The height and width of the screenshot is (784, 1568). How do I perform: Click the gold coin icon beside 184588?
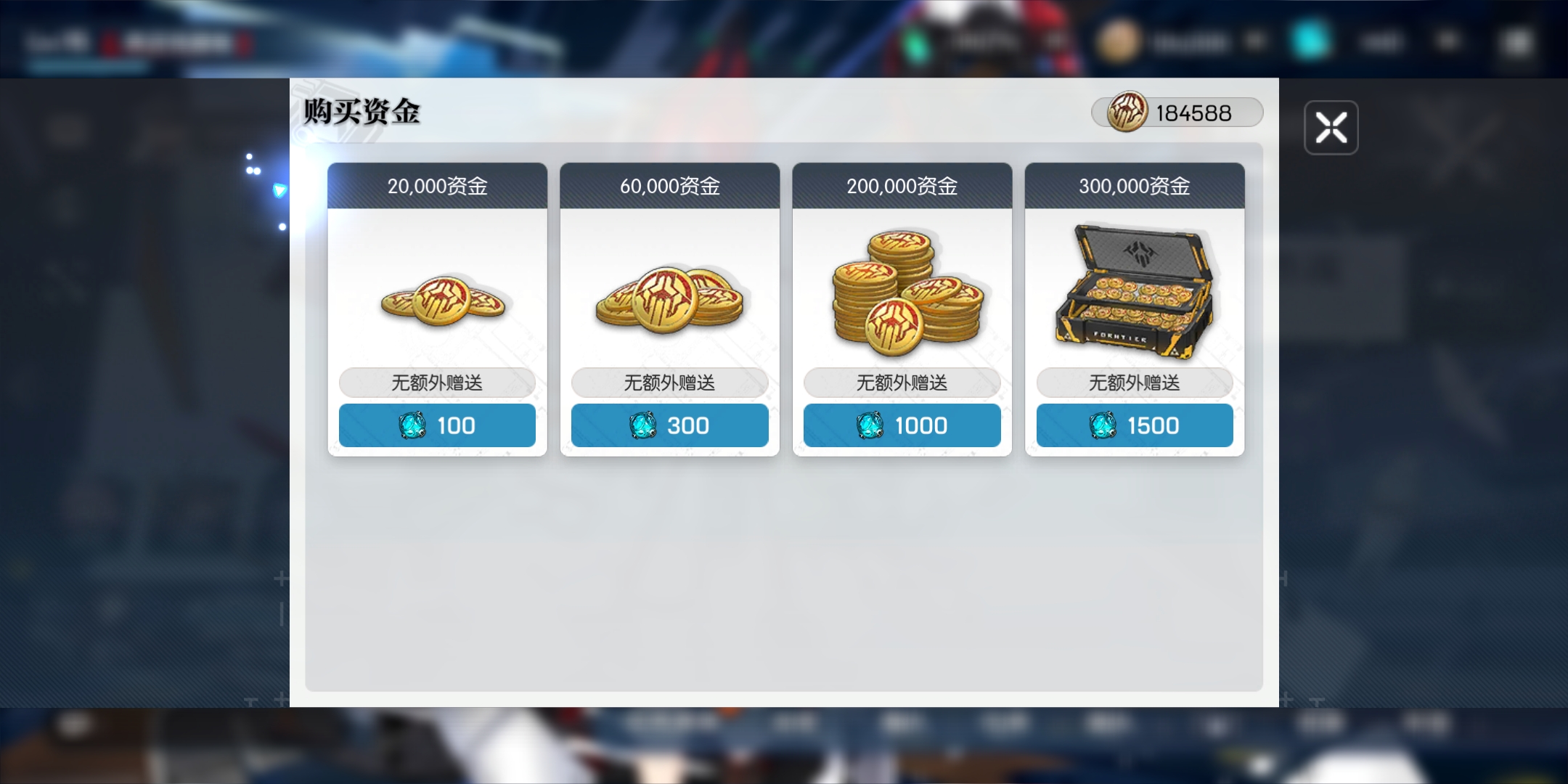1127,113
